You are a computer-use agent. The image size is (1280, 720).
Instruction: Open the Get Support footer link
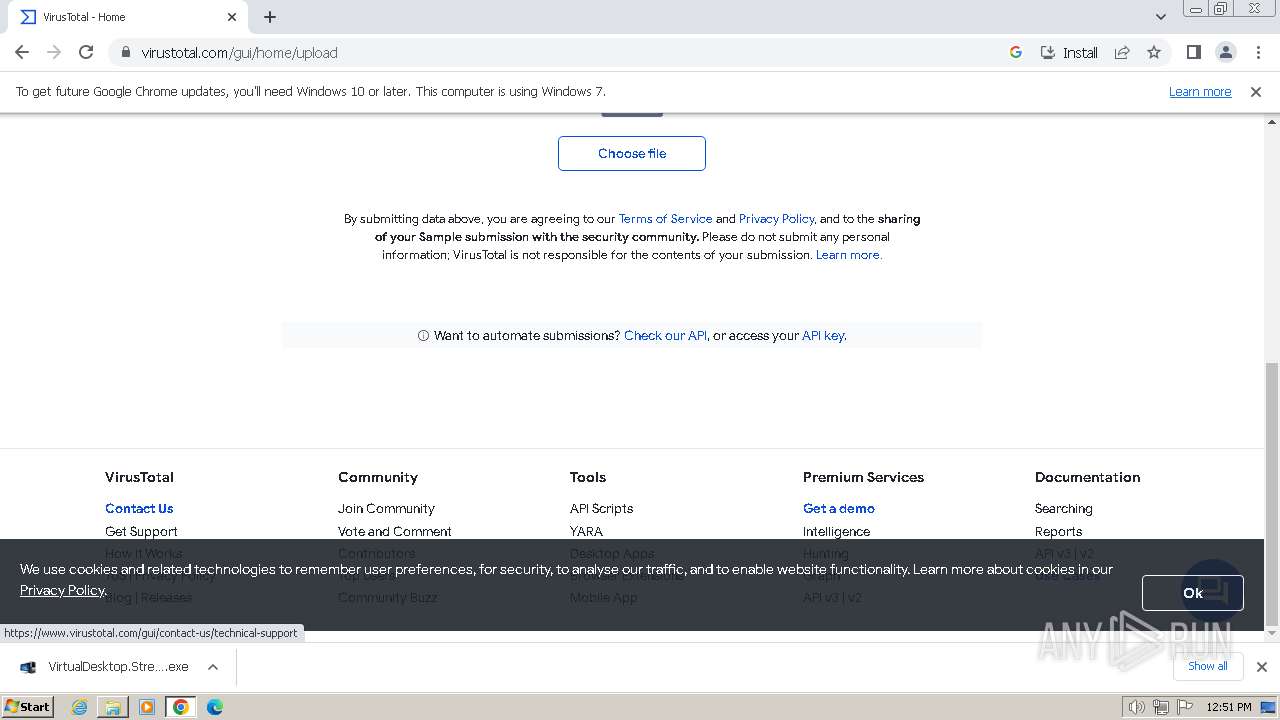(x=141, y=531)
